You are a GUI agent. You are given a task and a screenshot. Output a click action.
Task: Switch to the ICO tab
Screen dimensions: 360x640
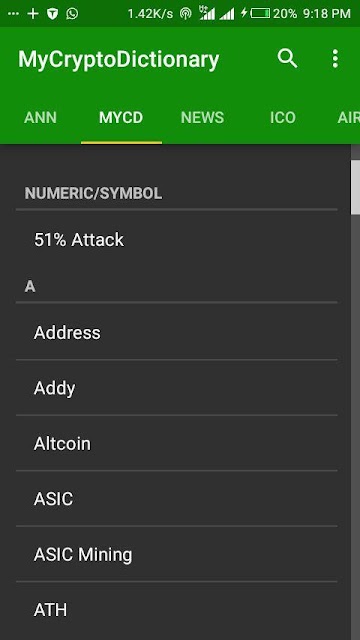(x=283, y=118)
